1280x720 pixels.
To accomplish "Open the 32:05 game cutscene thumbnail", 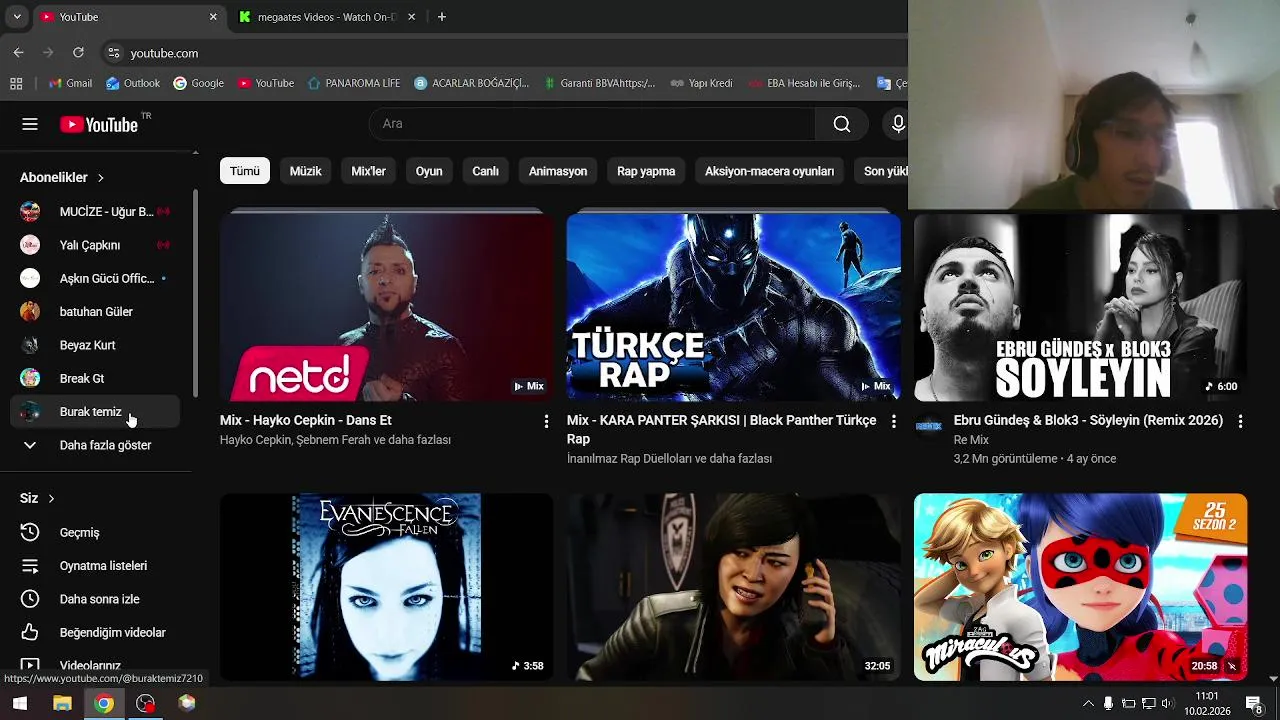I will click(x=733, y=587).
